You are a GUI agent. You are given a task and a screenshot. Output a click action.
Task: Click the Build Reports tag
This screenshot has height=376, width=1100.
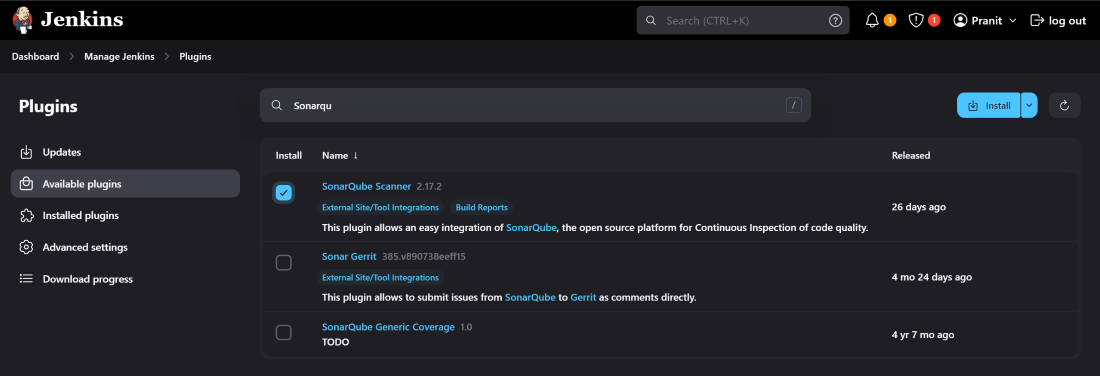click(x=481, y=208)
